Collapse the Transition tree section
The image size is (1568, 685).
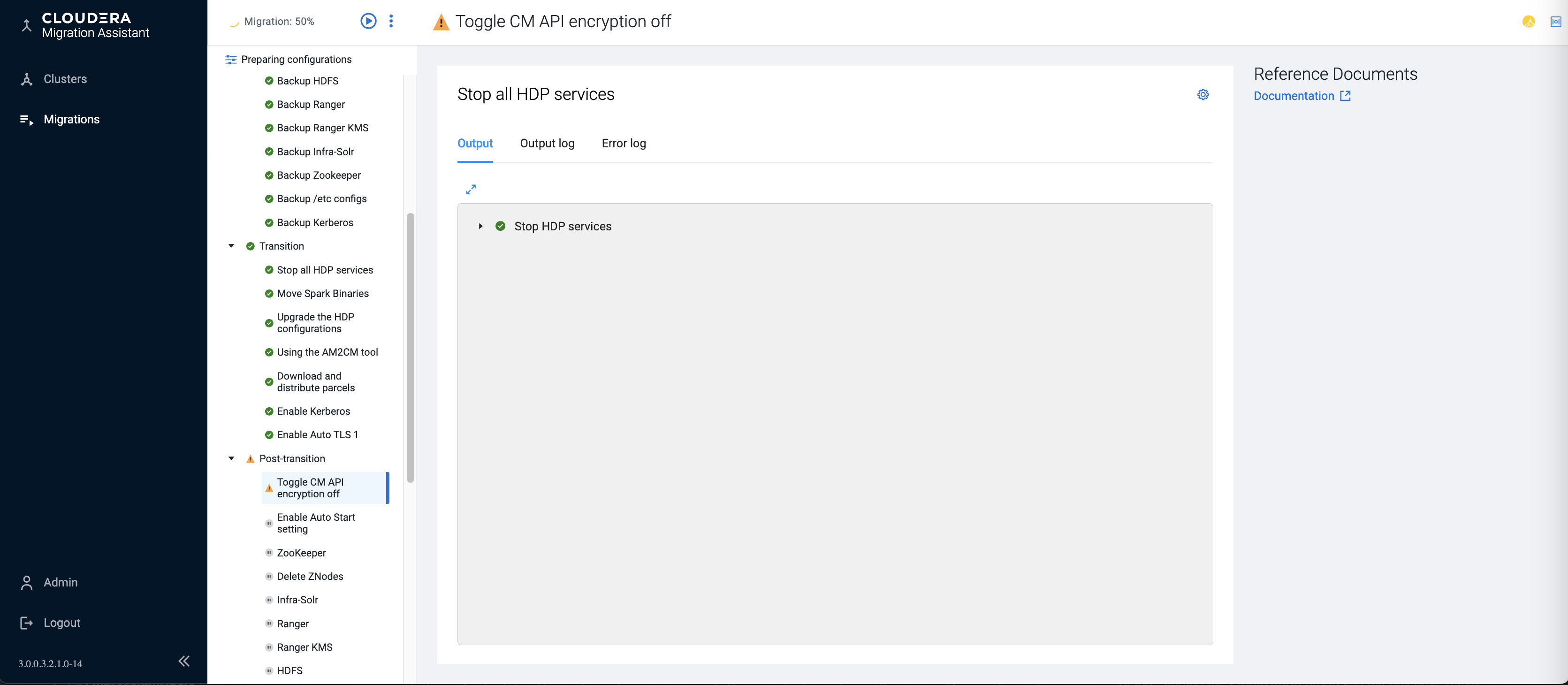click(x=231, y=246)
